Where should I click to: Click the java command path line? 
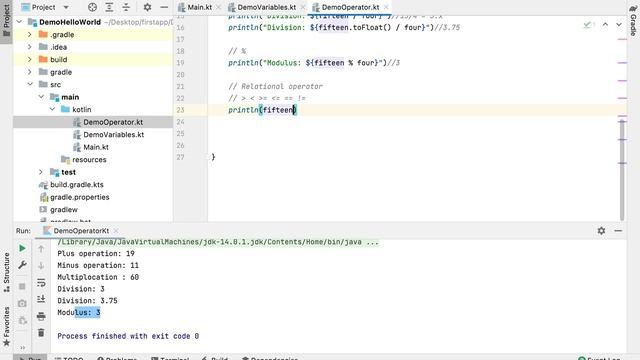coord(218,242)
